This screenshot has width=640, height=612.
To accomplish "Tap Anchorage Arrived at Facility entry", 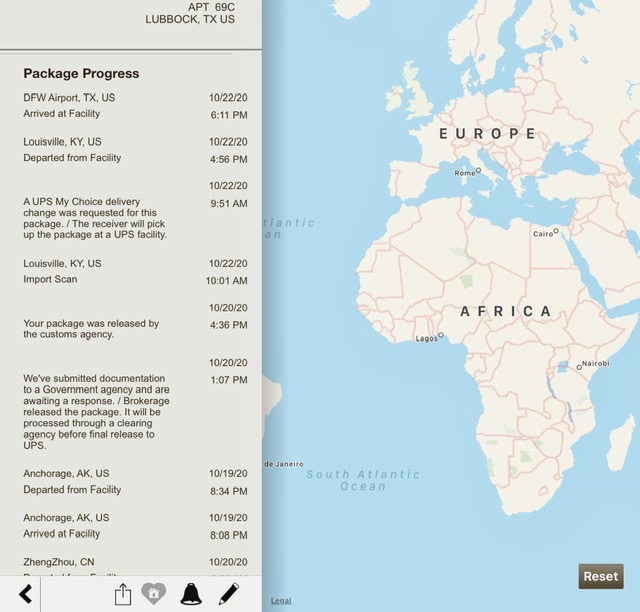I will (135, 526).
